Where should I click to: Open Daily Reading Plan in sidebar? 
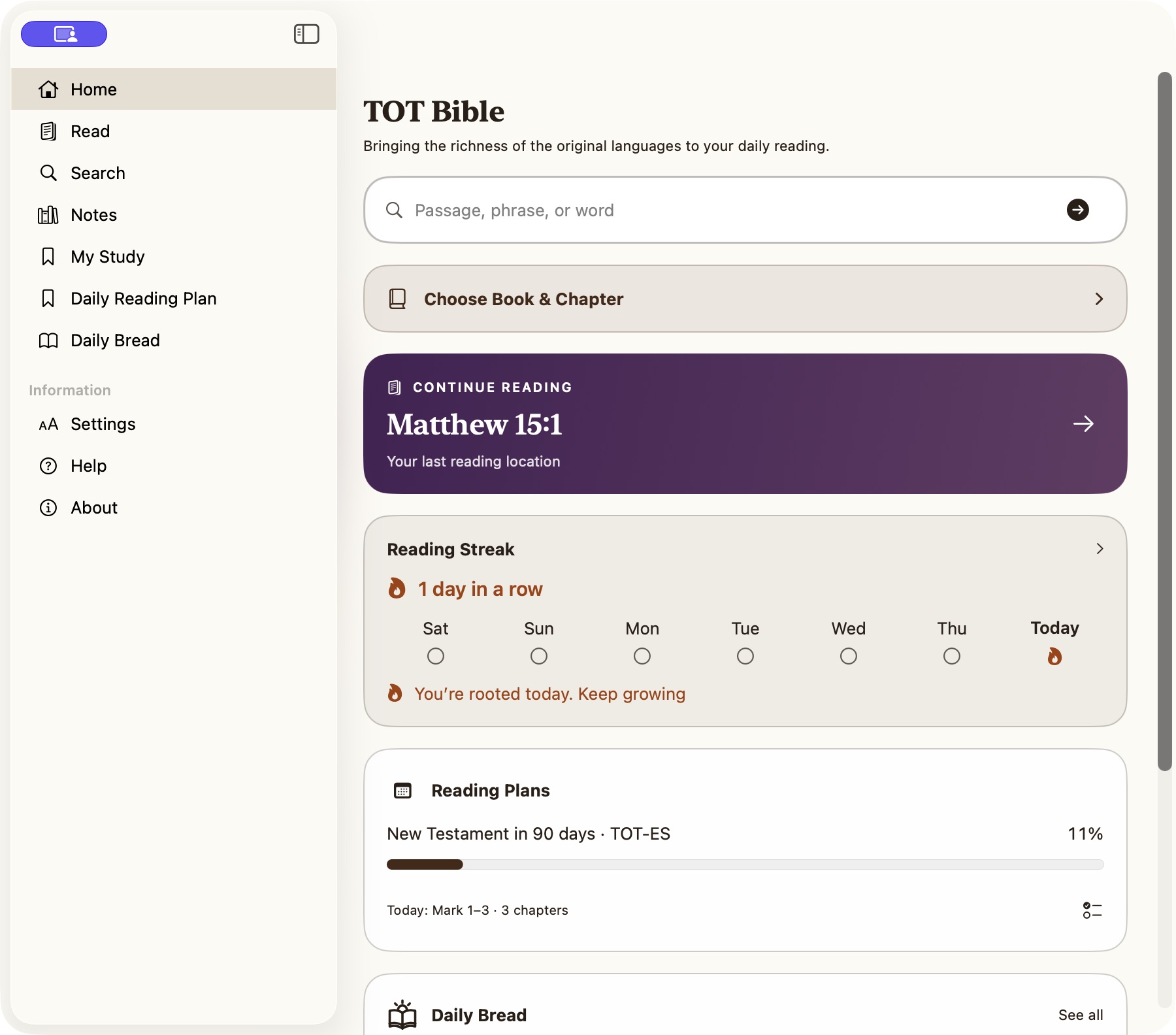pos(174,298)
